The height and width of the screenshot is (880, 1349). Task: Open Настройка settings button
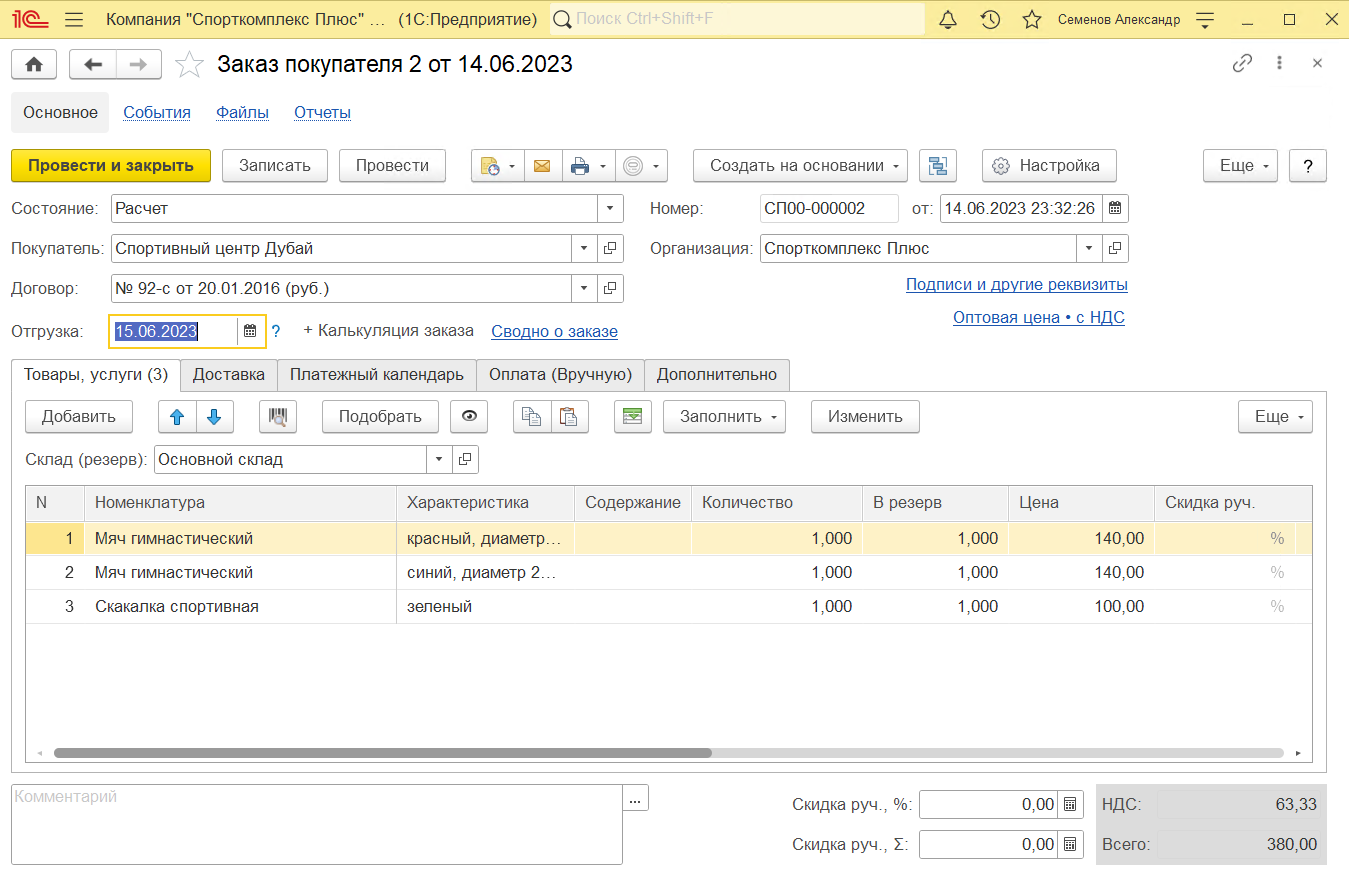[1049, 166]
